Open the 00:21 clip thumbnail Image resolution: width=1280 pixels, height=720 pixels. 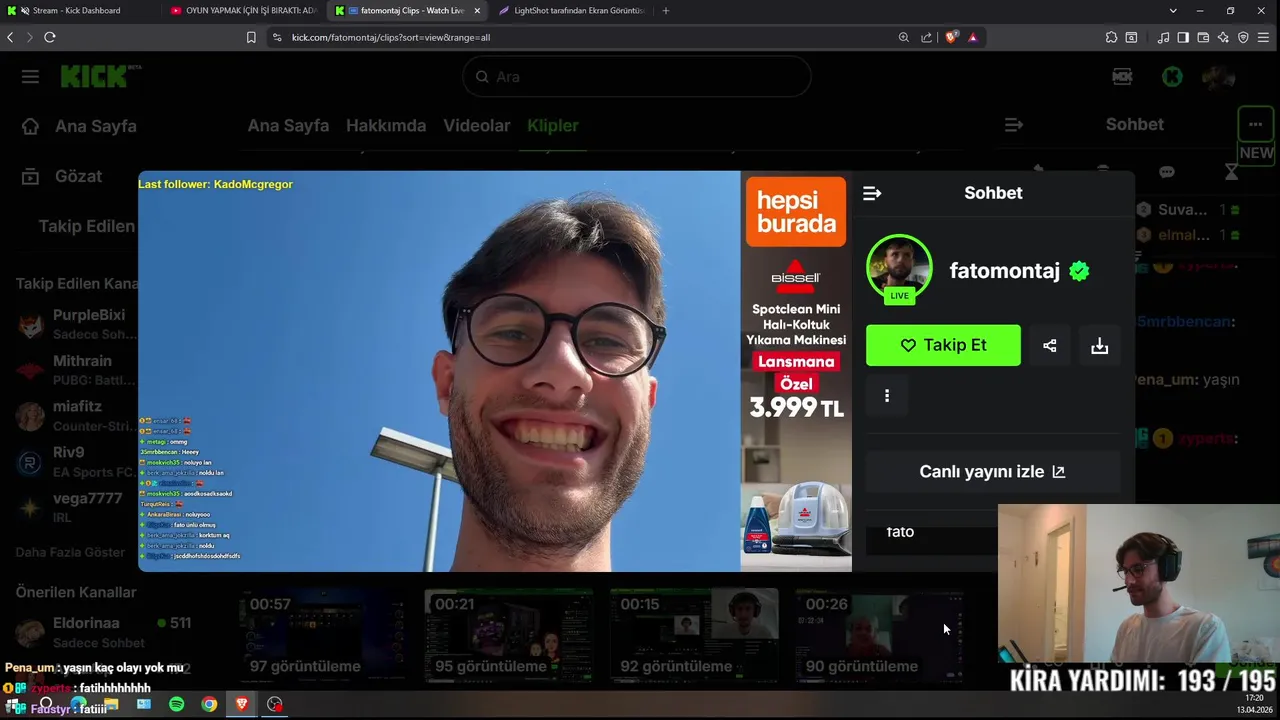point(508,636)
